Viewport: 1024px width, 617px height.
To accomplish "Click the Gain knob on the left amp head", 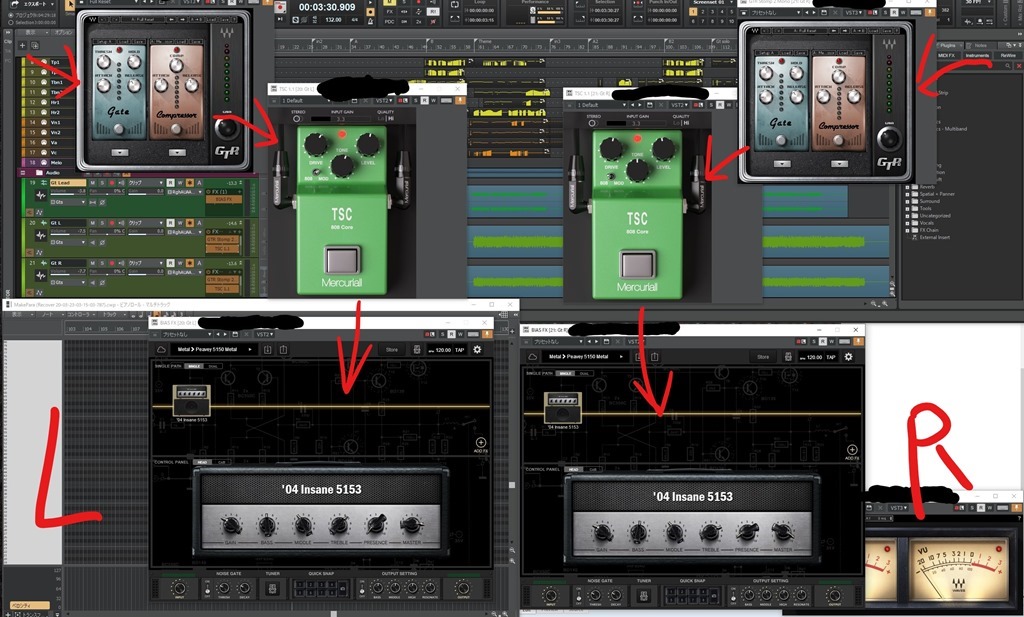I will pyautogui.click(x=231, y=525).
